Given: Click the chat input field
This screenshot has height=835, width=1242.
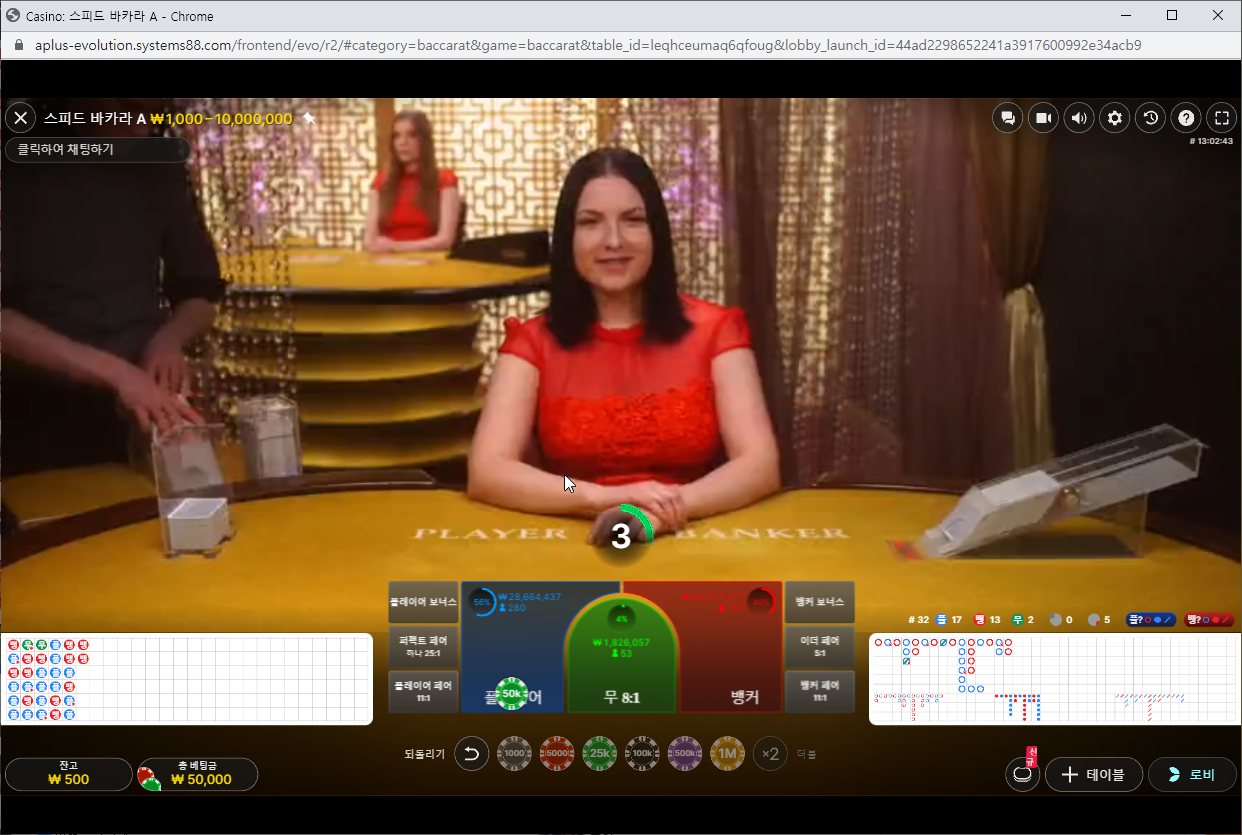Looking at the screenshot, I should [97, 149].
